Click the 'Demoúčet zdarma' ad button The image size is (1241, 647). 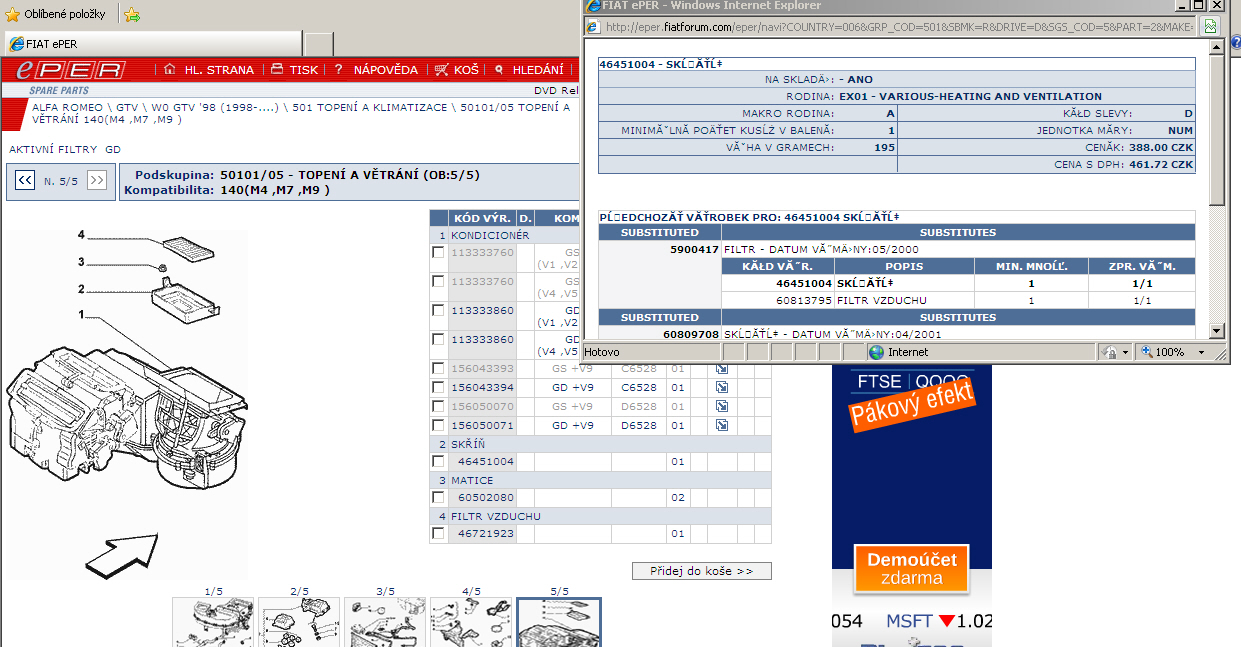(911, 569)
